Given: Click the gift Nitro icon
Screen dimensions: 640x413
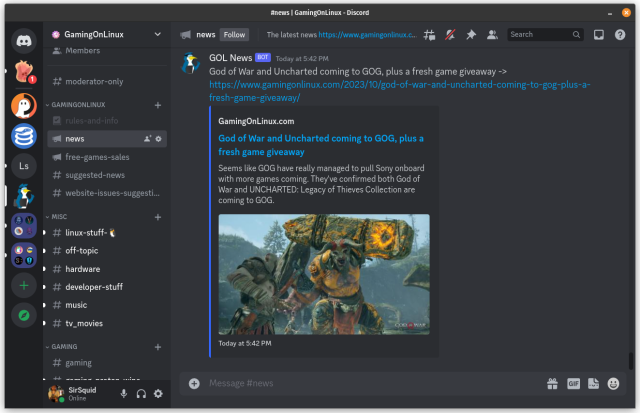Looking at the screenshot, I should click(552, 383).
